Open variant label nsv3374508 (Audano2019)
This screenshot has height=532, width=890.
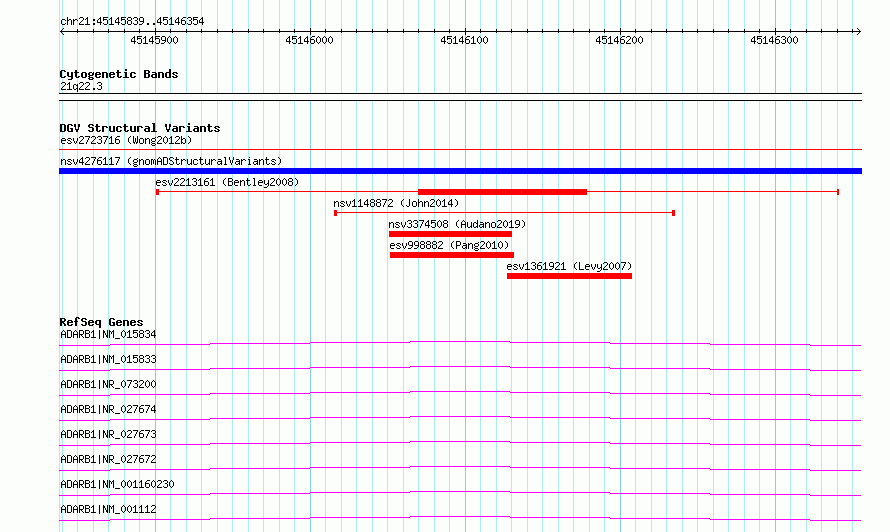pos(457,224)
